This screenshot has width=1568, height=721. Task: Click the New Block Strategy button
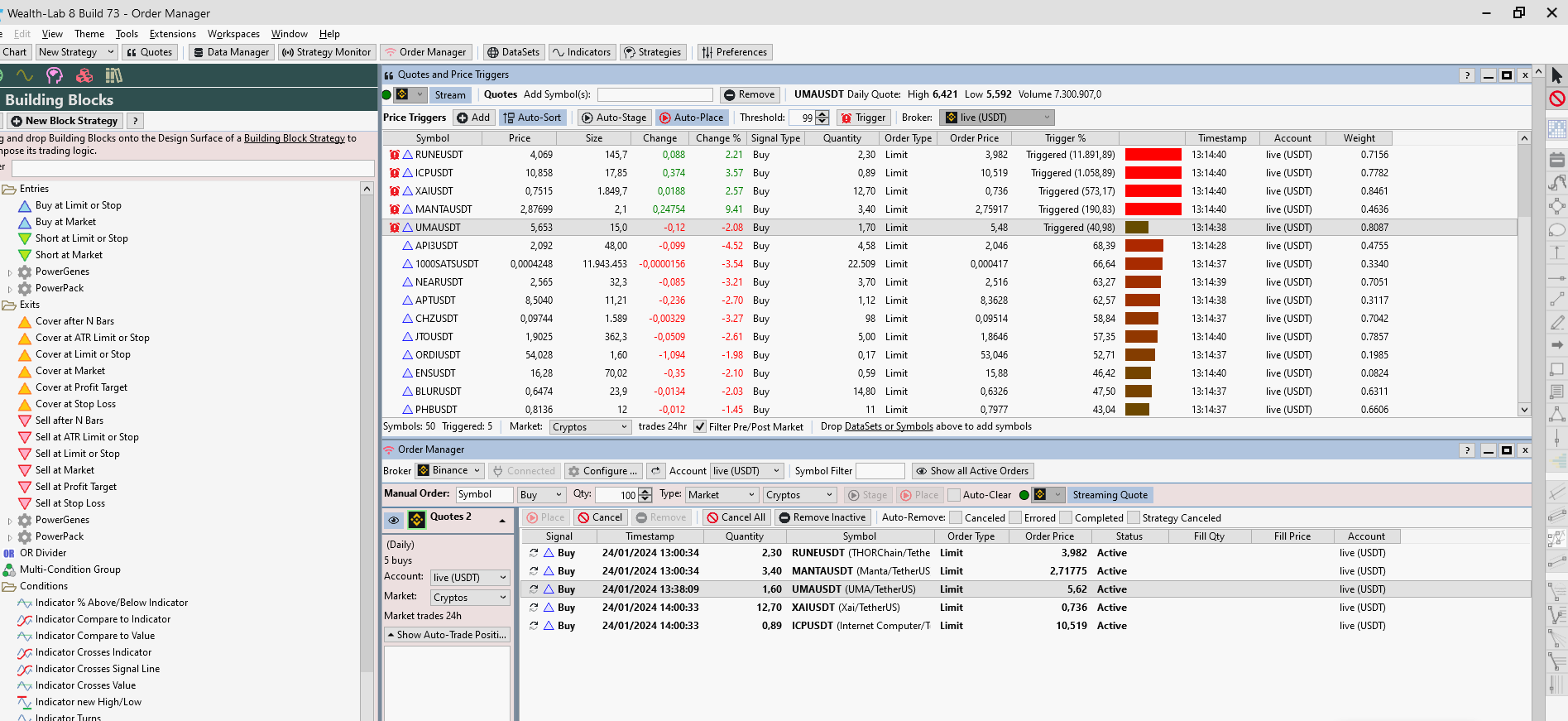[65, 121]
